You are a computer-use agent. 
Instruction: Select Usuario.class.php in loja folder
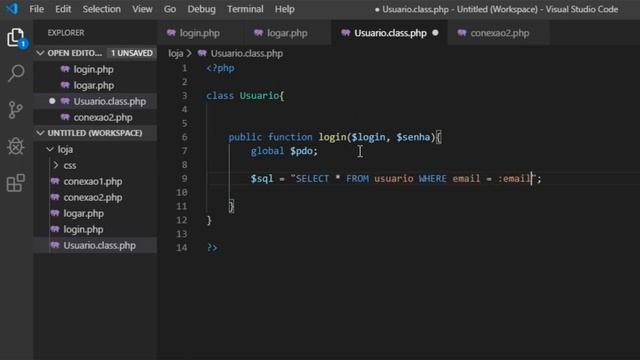(100, 245)
